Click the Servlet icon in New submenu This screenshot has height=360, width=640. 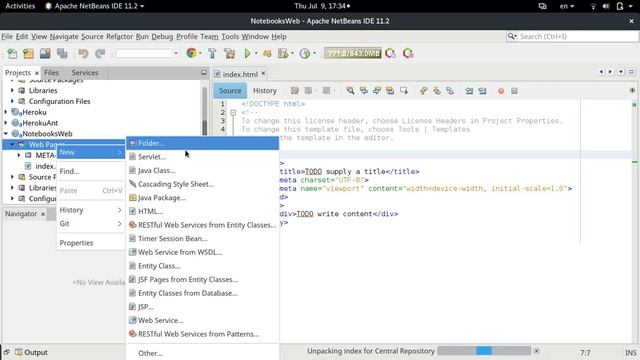(x=132, y=157)
